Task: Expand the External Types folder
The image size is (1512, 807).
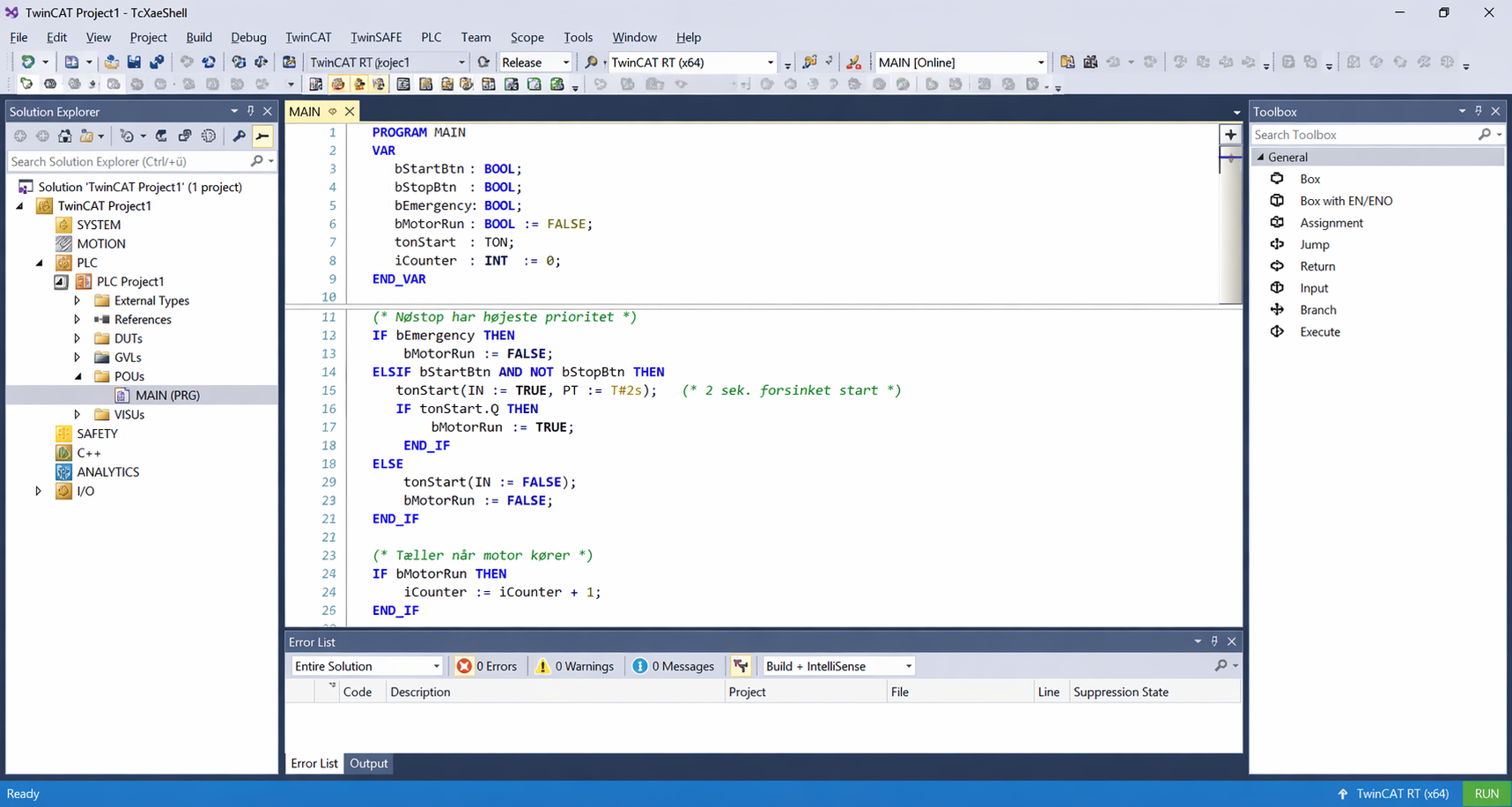Action: [77, 300]
